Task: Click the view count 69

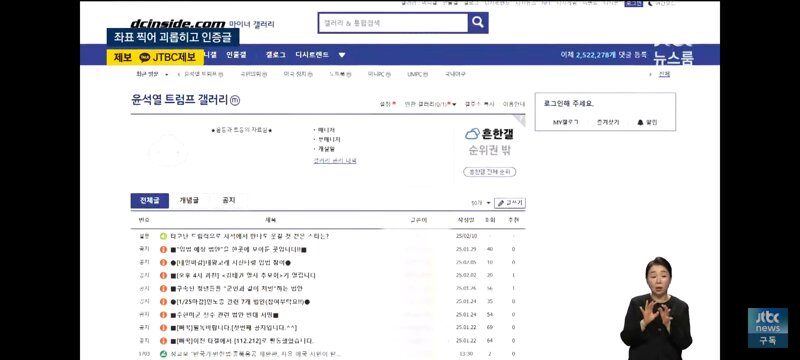Action: click(490, 328)
